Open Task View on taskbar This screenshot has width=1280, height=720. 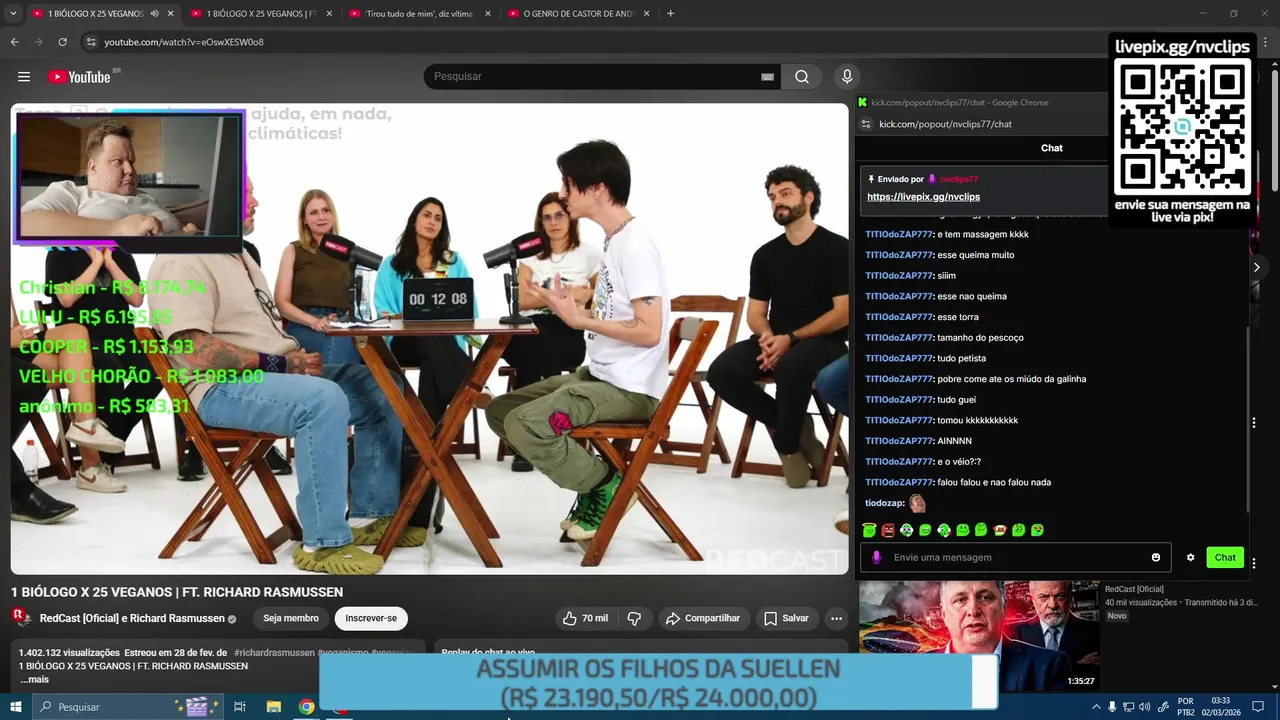(240, 707)
